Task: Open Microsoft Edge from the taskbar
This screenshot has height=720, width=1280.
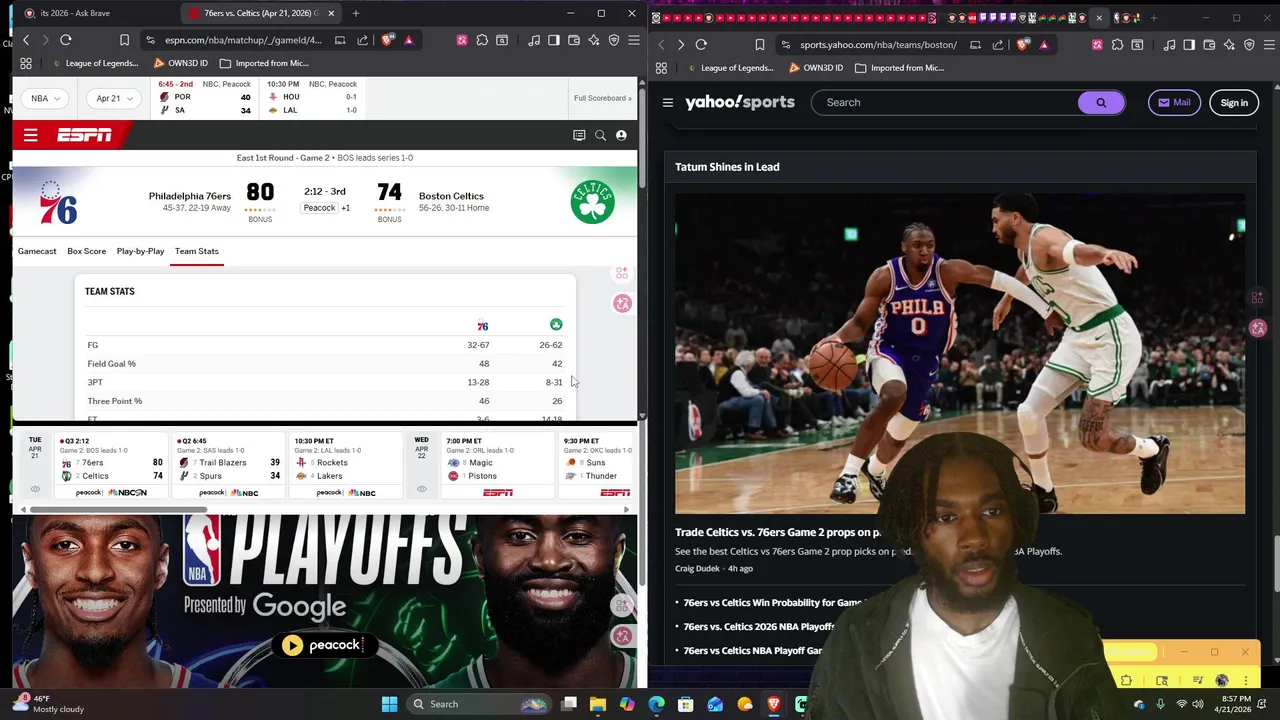Action: click(x=656, y=704)
